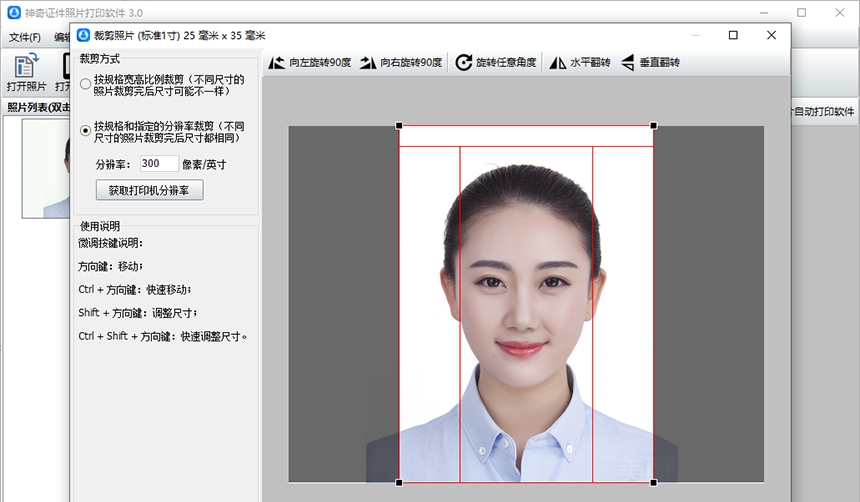Click the crop dialog's blue title icon
The height and width of the screenshot is (502, 860).
click(x=84, y=35)
